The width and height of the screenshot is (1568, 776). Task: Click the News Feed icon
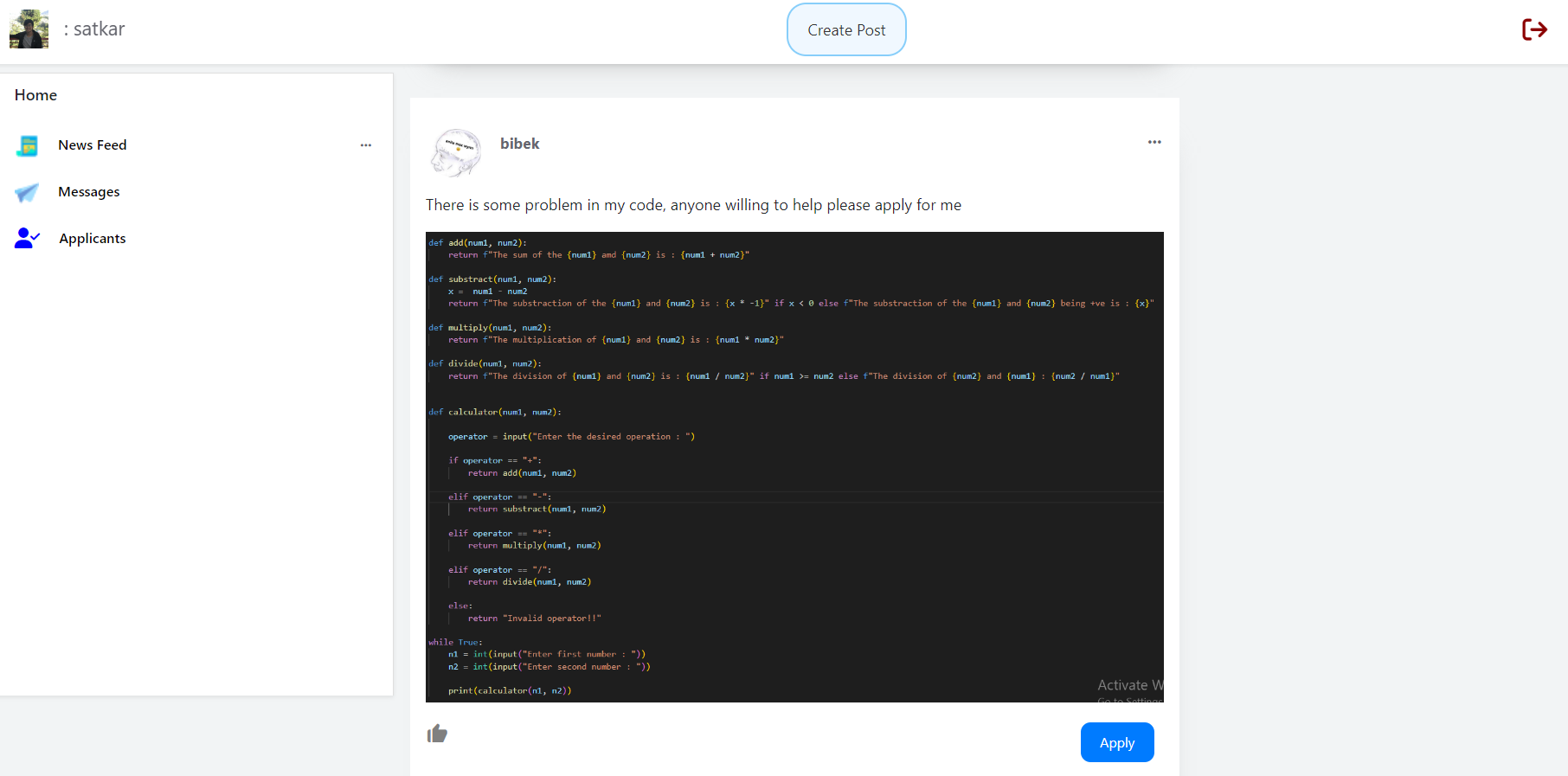[28, 145]
